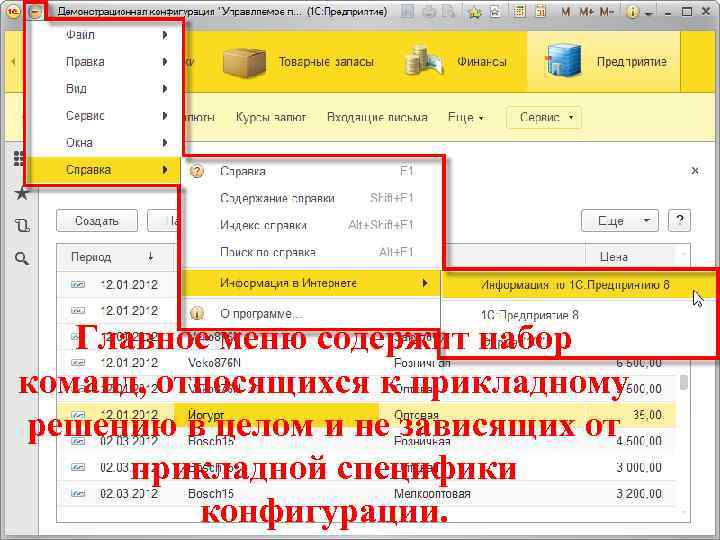Expand the small arrow next to the info icon
This screenshot has width=720, height=540.
(x=648, y=14)
